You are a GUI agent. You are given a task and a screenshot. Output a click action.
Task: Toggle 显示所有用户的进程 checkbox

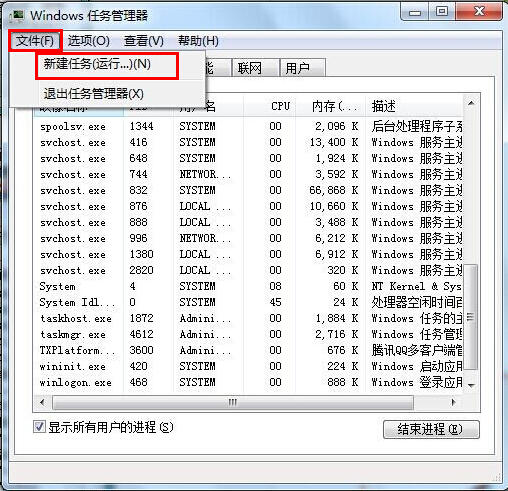pyautogui.click(x=39, y=427)
